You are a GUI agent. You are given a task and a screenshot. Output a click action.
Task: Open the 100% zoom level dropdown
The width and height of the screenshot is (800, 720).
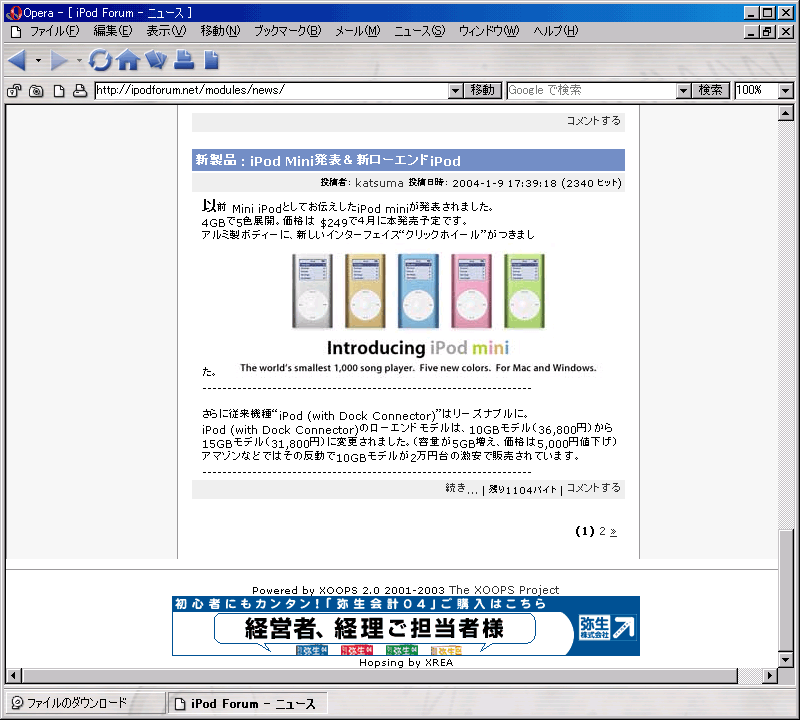click(786, 91)
